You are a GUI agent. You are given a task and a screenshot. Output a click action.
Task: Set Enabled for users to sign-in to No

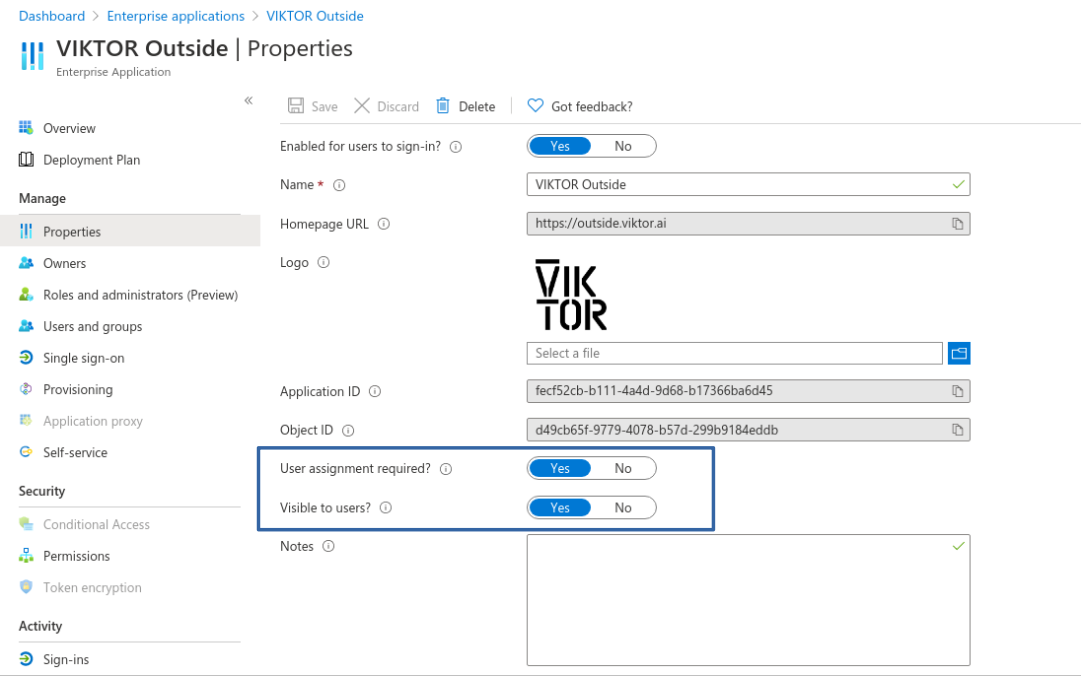click(623, 146)
